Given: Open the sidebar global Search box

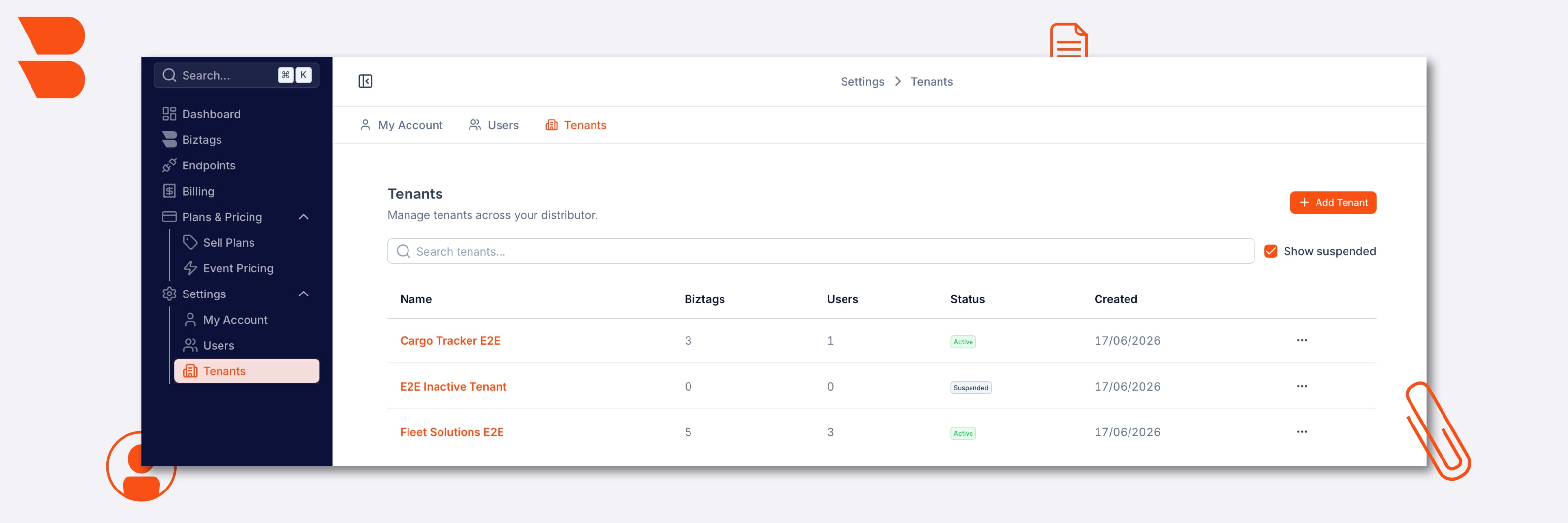Looking at the screenshot, I should point(236,75).
